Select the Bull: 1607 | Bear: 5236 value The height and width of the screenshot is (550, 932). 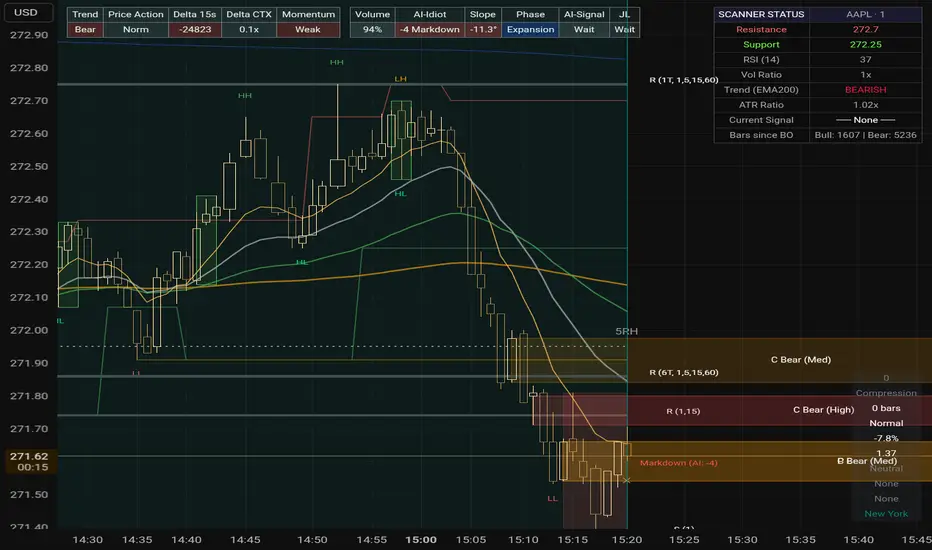(x=865, y=135)
